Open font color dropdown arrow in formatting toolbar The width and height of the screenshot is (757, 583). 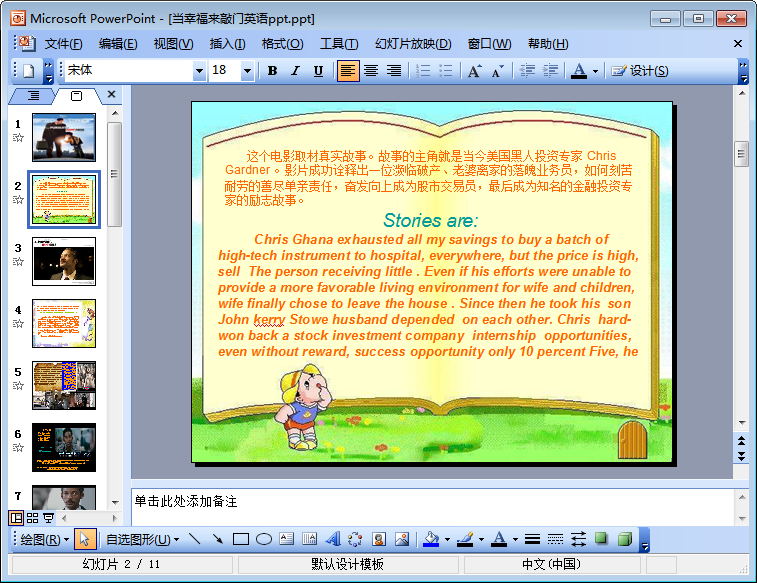pyautogui.click(x=595, y=71)
